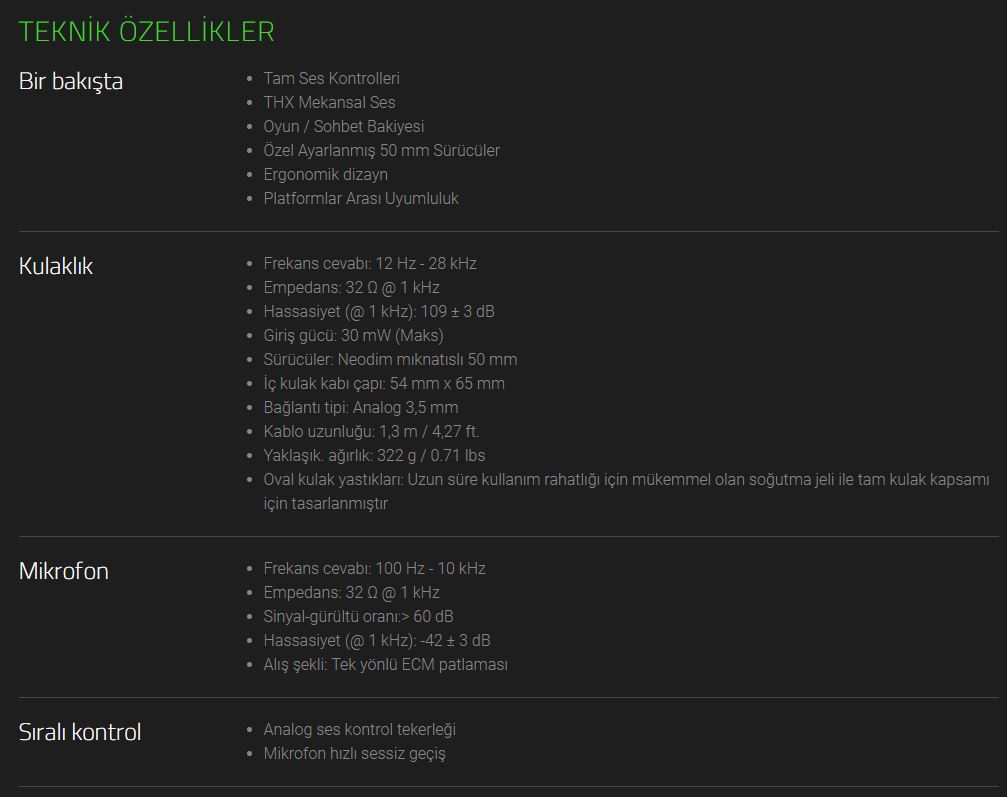The image size is (1007, 797).
Task: Select the Sıralı kontrol section heading
Action: [x=80, y=732]
